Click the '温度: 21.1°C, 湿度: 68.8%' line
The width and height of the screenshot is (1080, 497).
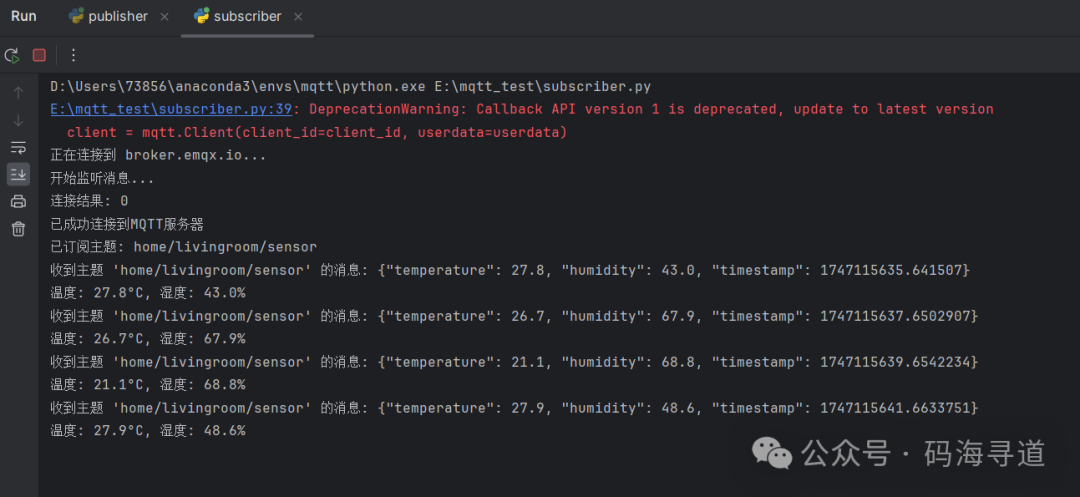pyautogui.click(x=148, y=385)
